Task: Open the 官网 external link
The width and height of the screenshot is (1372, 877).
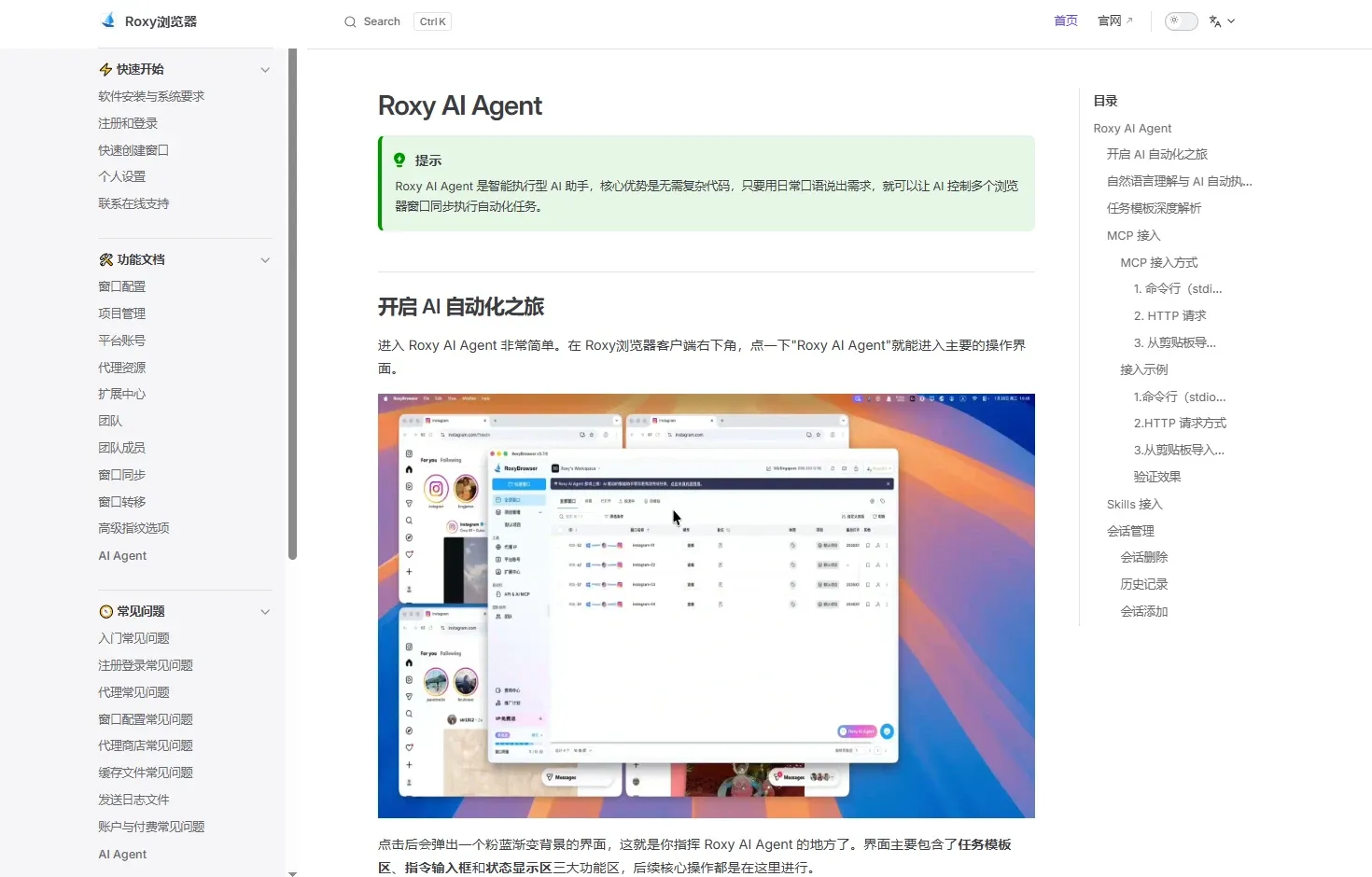Action: click(x=1115, y=21)
